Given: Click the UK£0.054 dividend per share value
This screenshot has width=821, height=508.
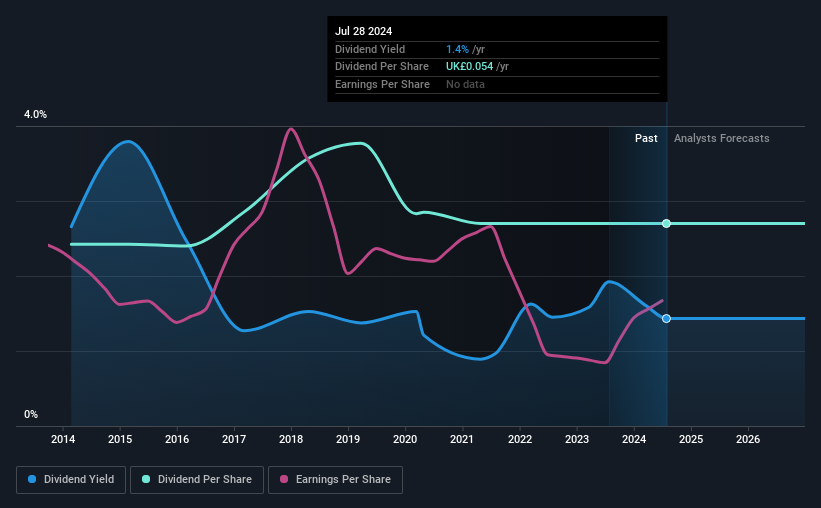Looking at the screenshot, I should [469, 67].
